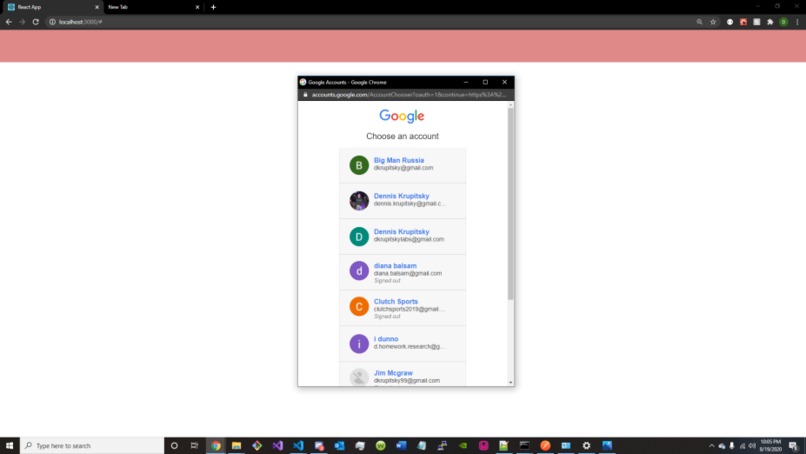Go back in main Chrome window
806x454 pixels.
click(x=9, y=22)
